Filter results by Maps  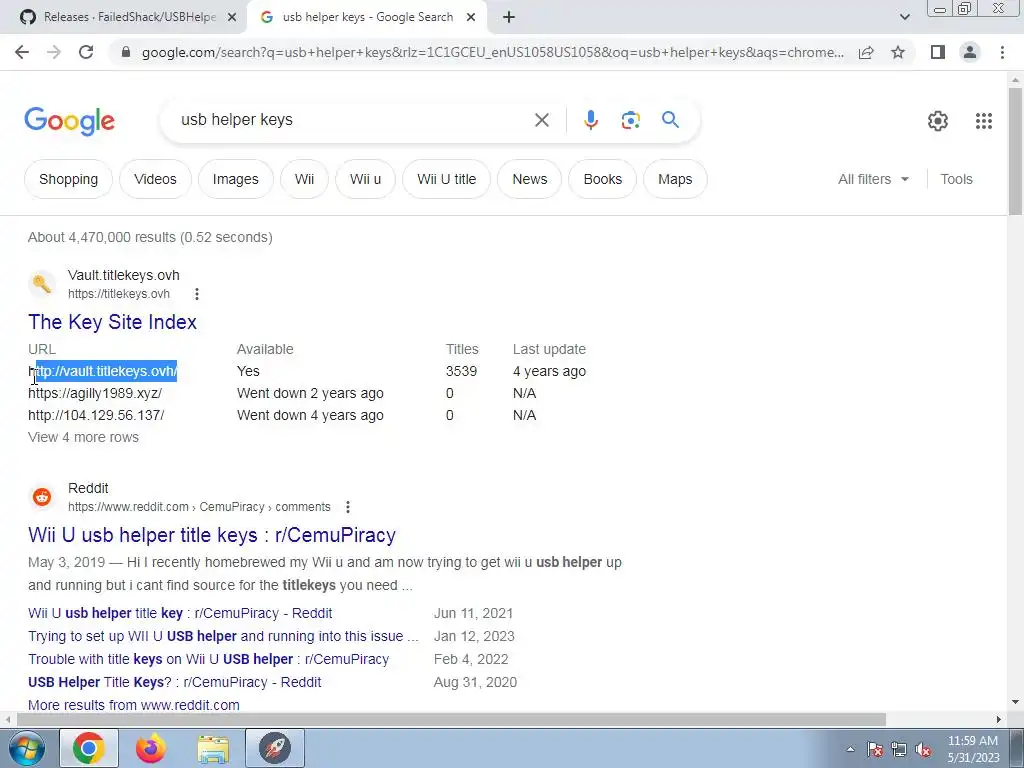(675, 180)
